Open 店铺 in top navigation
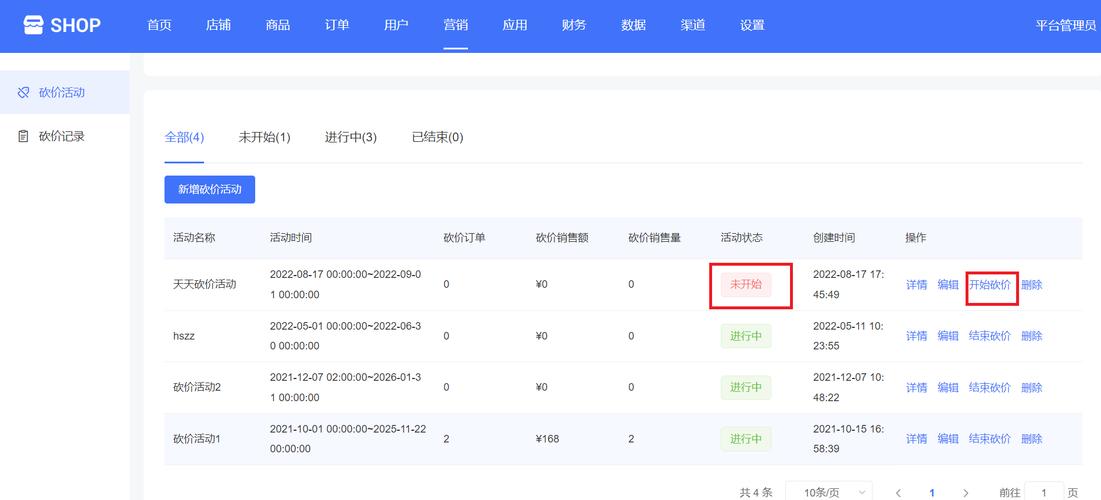Image resolution: width=1101 pixels, height=500 pixels. click(218, 25)
